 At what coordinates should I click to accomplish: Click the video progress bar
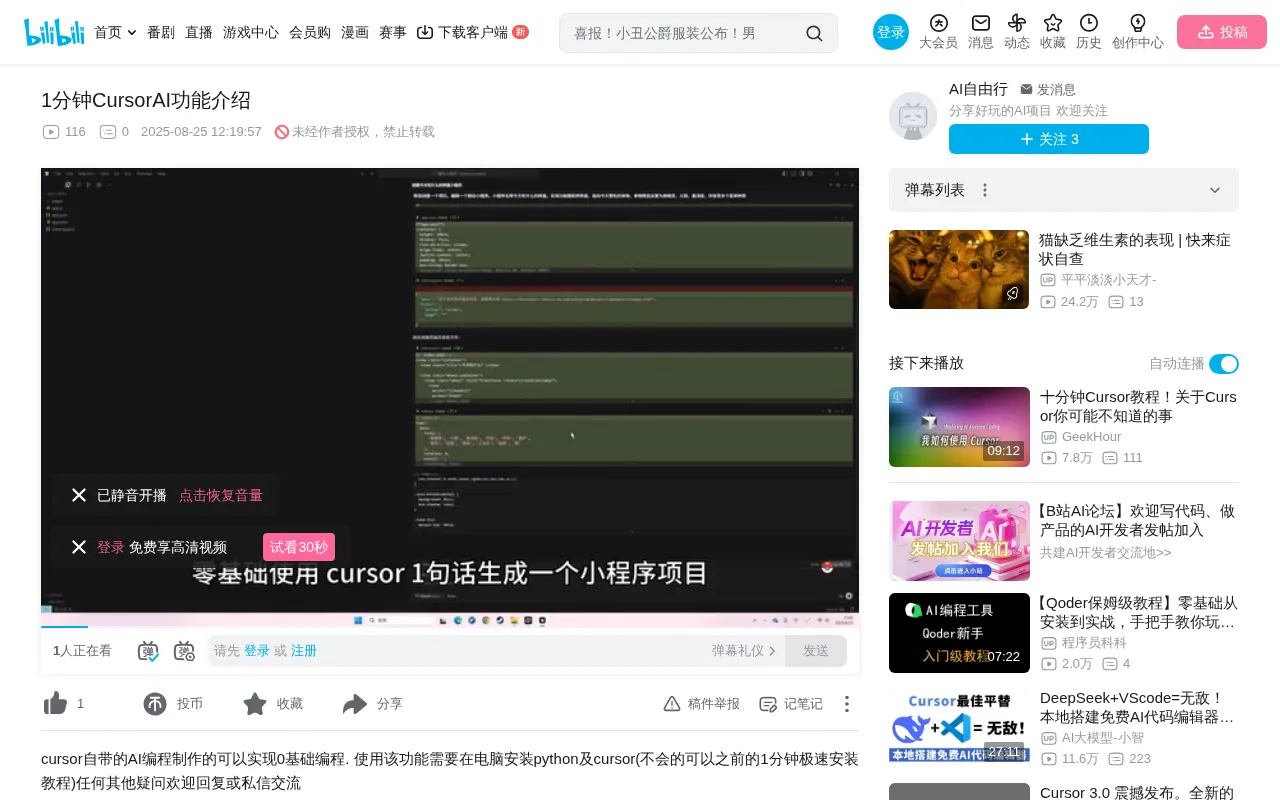point(450,627)
